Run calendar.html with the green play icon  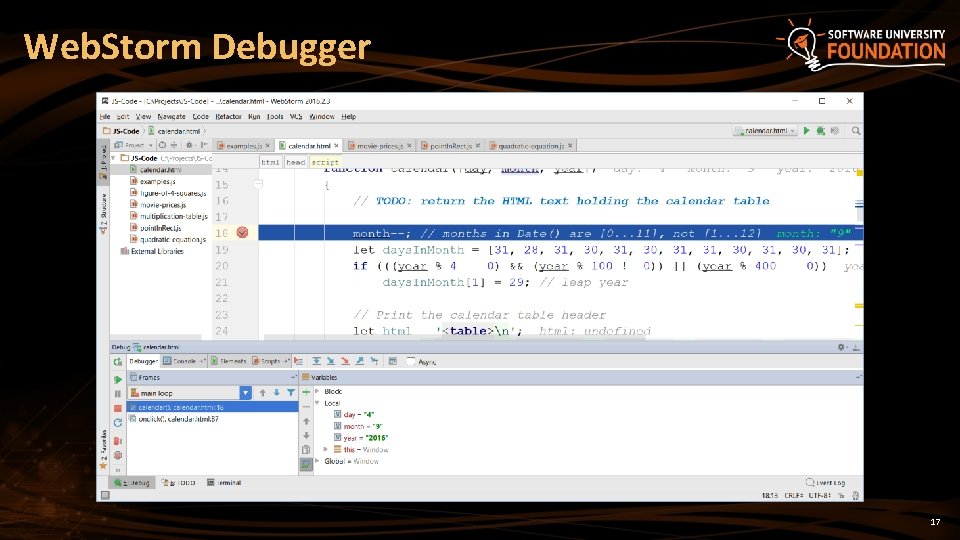coord(806,130)
